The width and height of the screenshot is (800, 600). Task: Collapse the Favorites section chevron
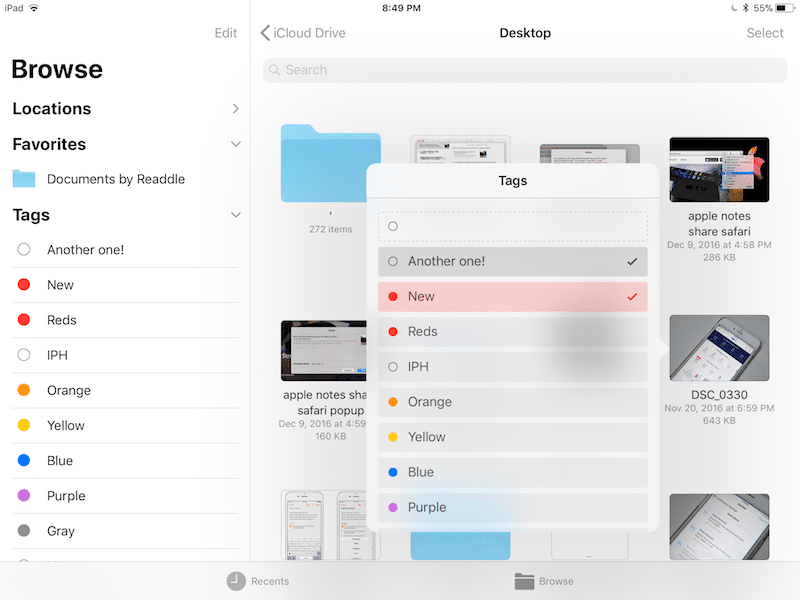click(235, 144)
